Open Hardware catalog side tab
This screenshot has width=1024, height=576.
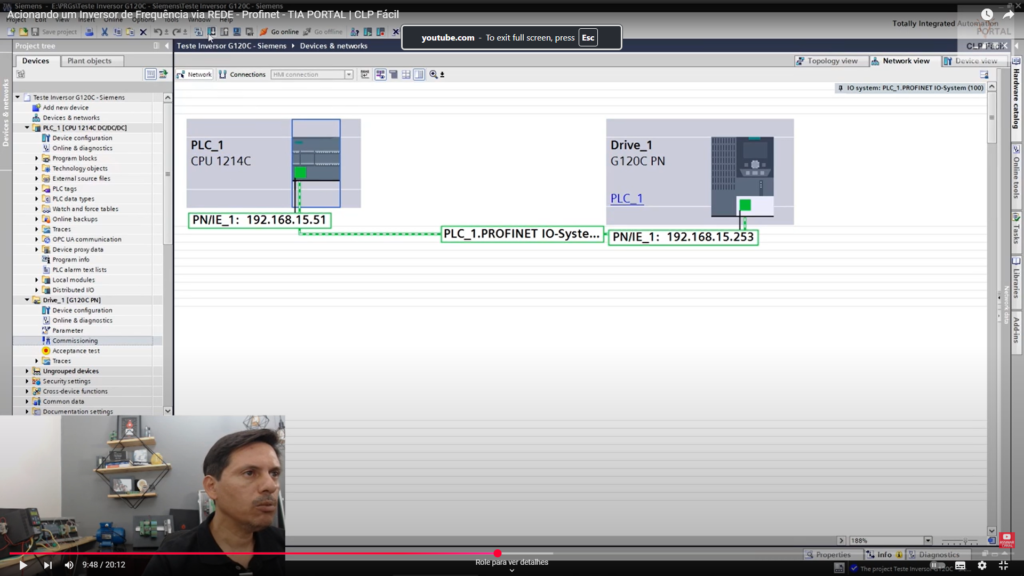pos(1017,95)
